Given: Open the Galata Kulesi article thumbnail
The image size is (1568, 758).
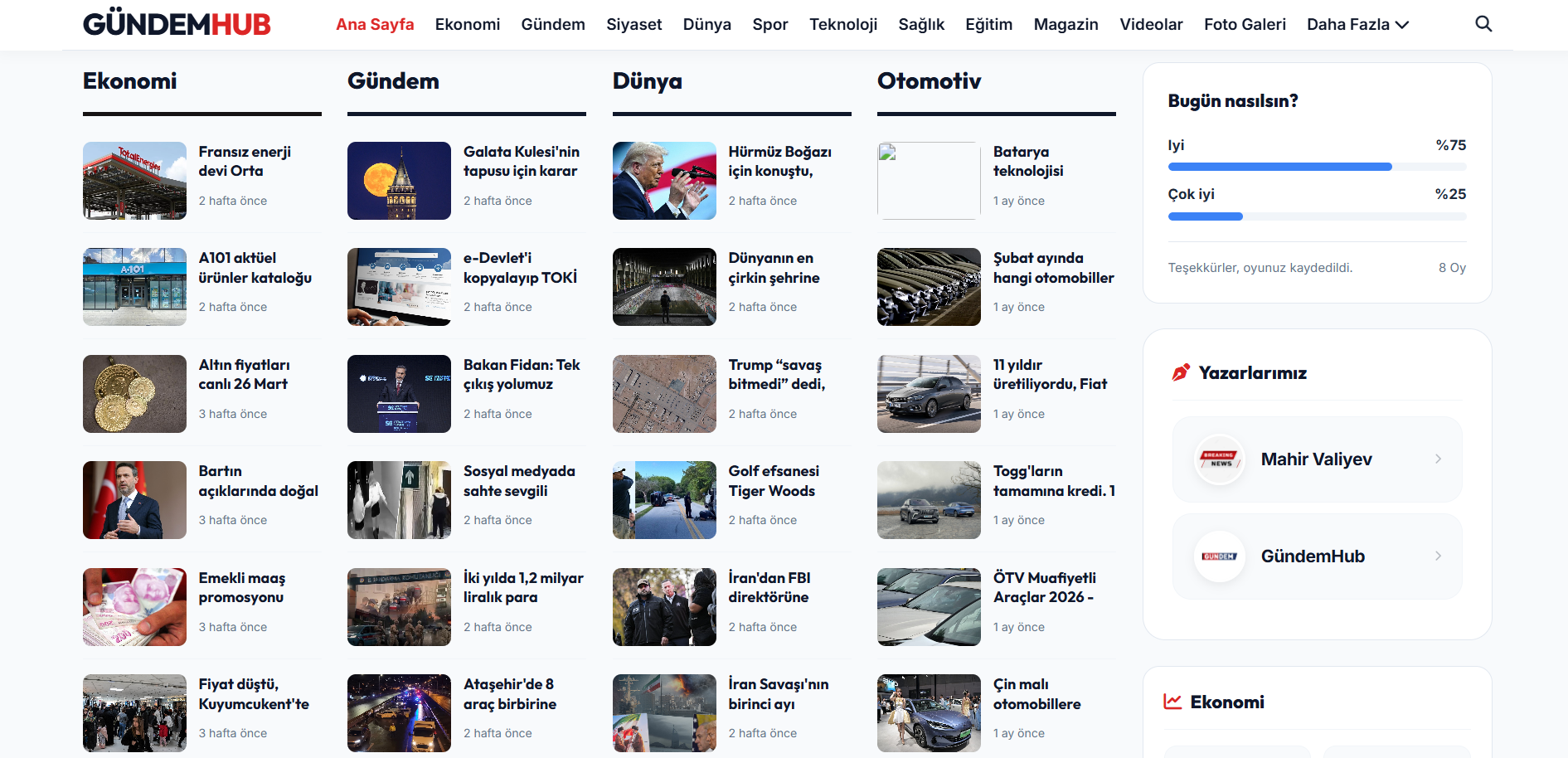Looking at the screenshot, I should point(399,181).
